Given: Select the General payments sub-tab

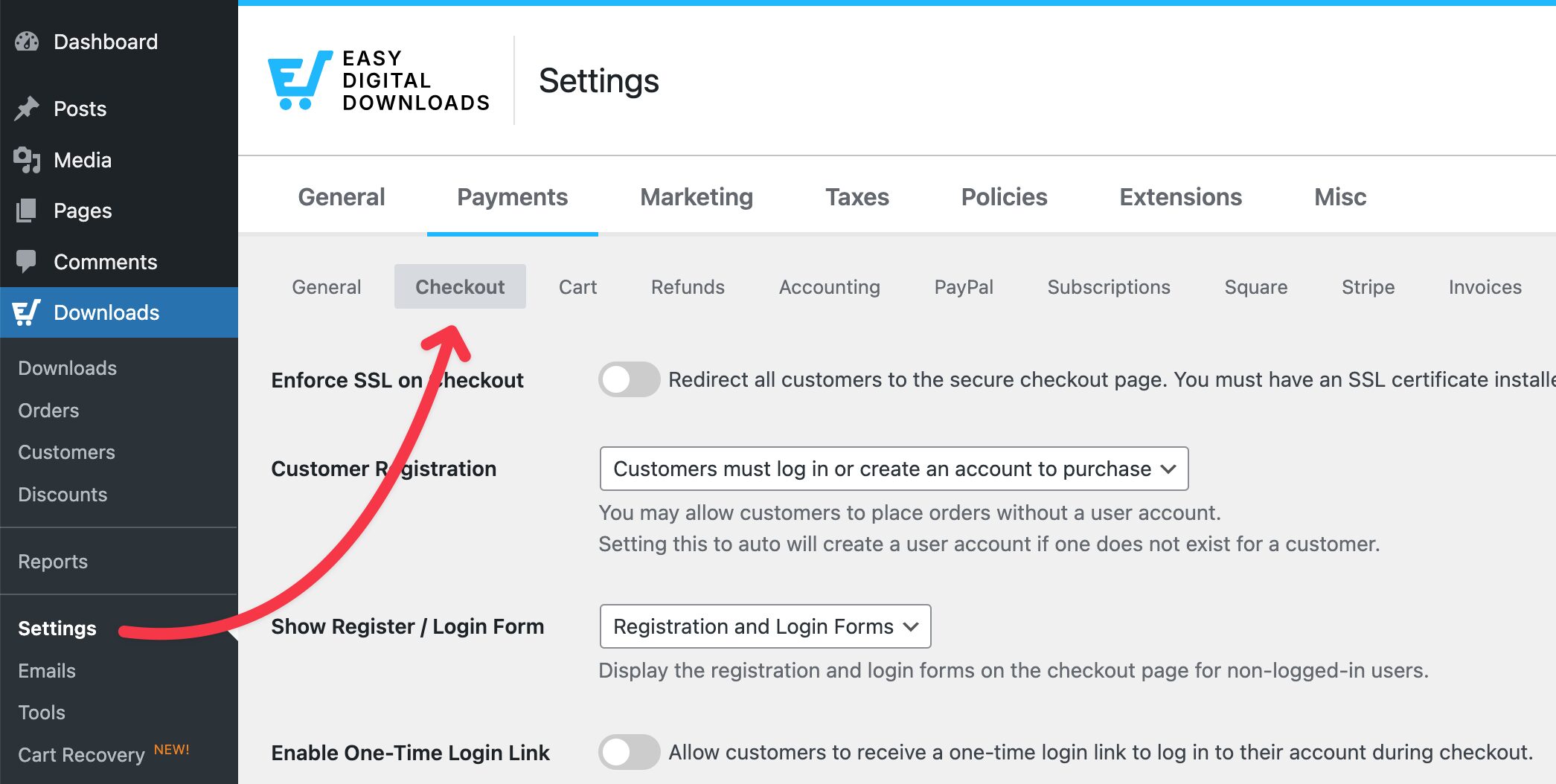Looking at the screenshot, I should (327, 286).
